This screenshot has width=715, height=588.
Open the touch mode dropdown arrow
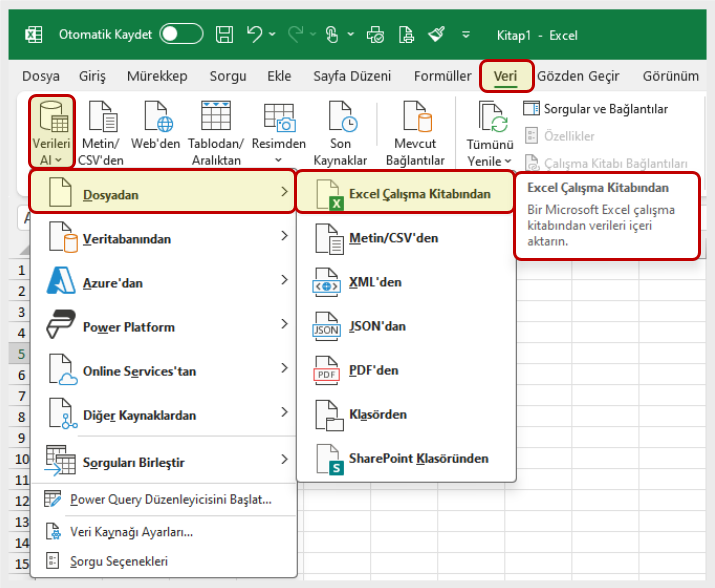[x=351, y=34]
